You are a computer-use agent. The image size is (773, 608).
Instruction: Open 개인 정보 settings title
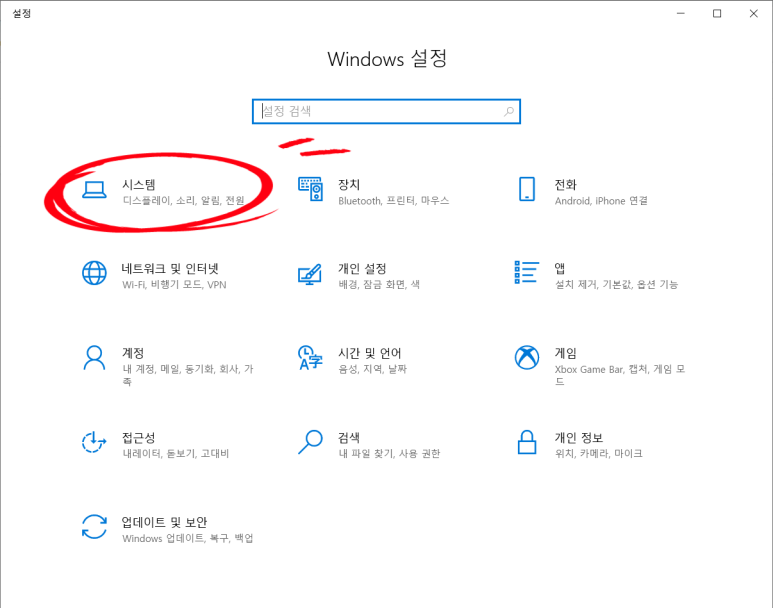pyautogui.click(x=579, y=438)
